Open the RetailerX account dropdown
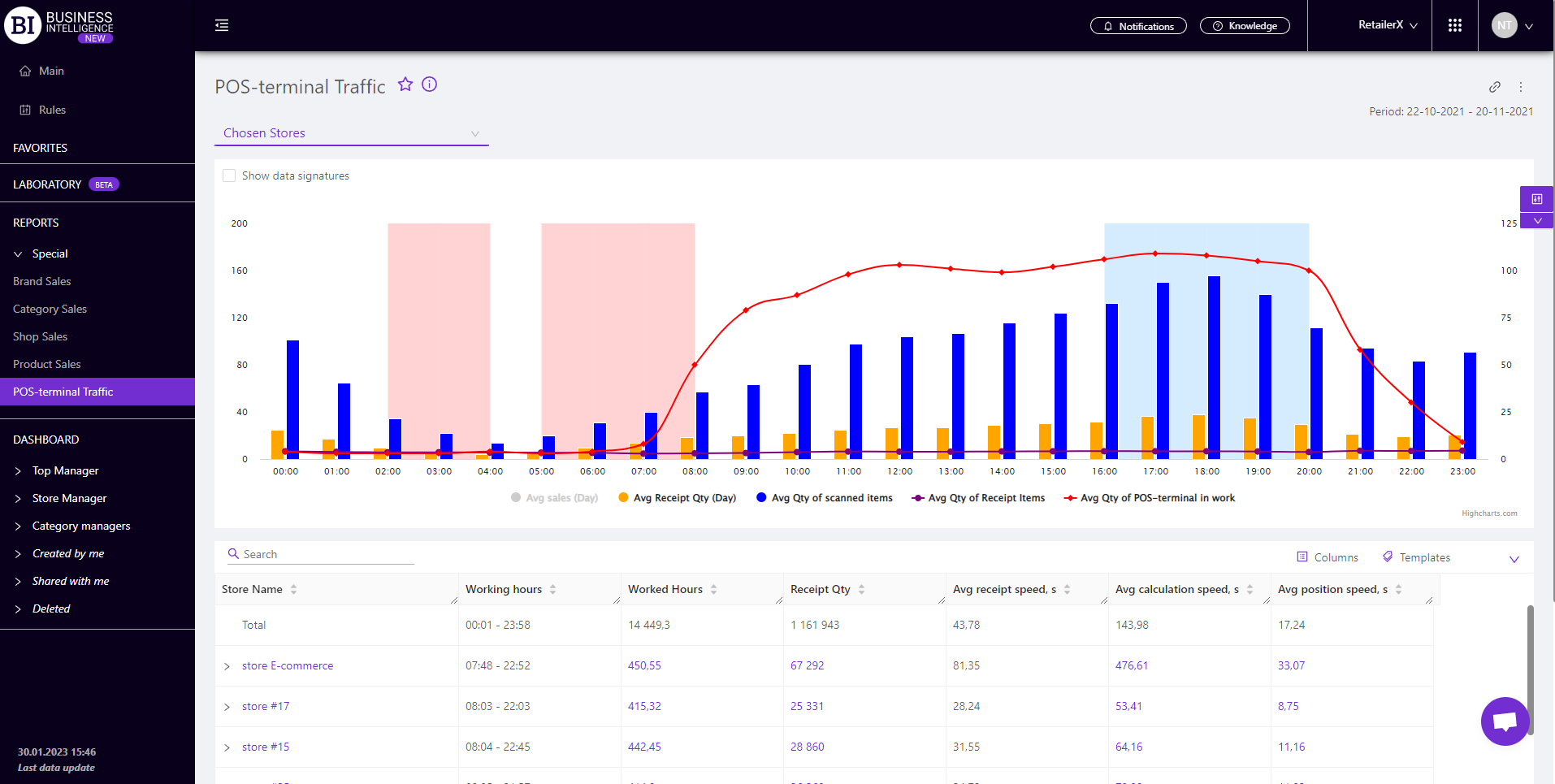Viewport: 1555px width, 784px height. [x=1388, y=25]
